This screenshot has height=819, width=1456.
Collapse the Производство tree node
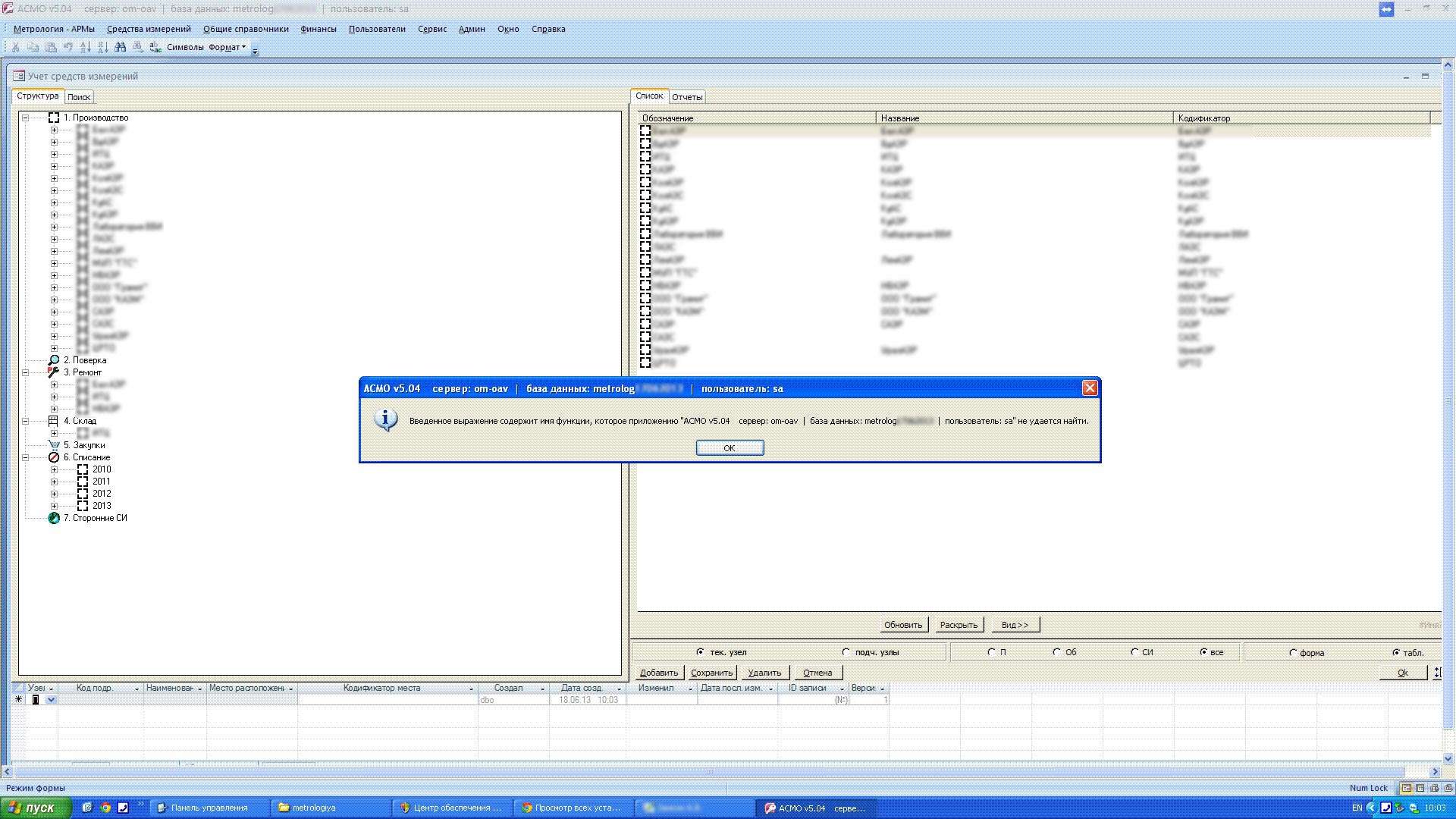pos(25,118)
